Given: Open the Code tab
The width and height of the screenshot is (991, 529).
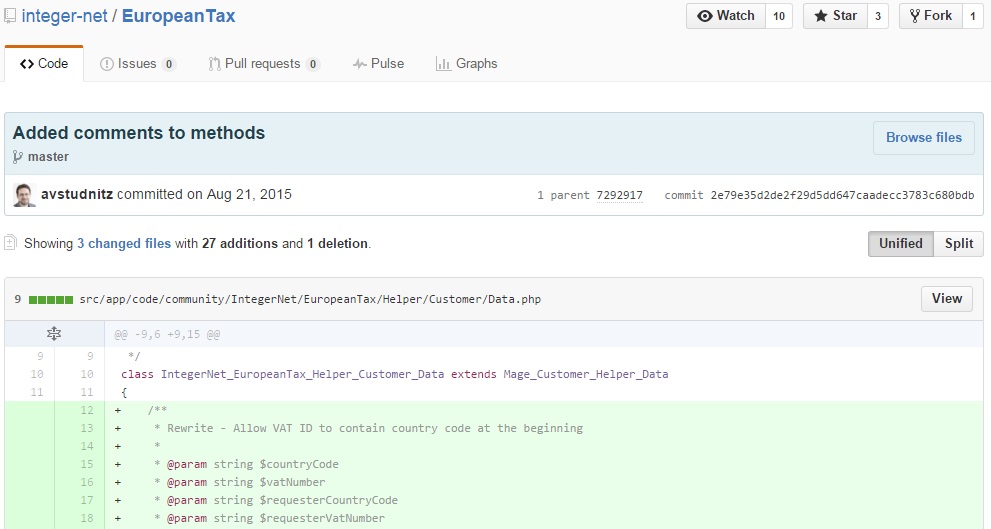Looking at the screenshot, I should click(44, 64).
